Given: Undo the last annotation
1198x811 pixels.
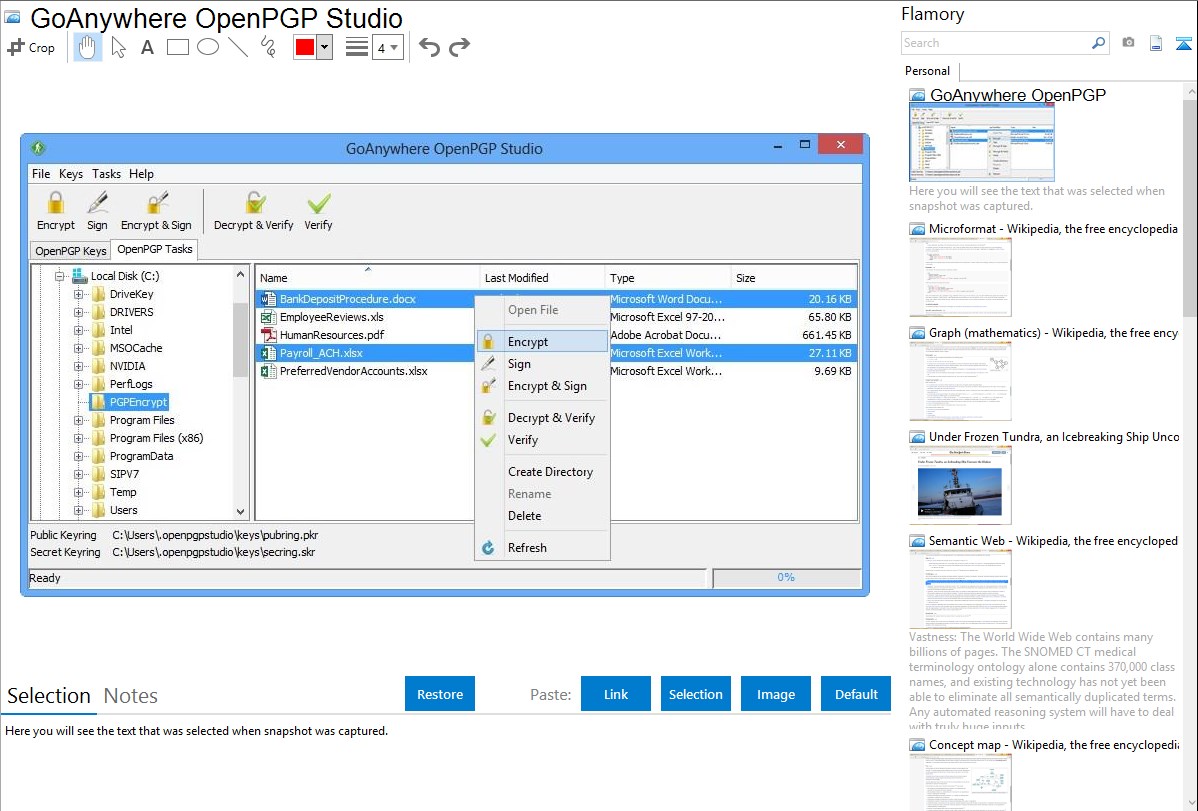Looking at the screenshot, I should click(x=429, y=47).
